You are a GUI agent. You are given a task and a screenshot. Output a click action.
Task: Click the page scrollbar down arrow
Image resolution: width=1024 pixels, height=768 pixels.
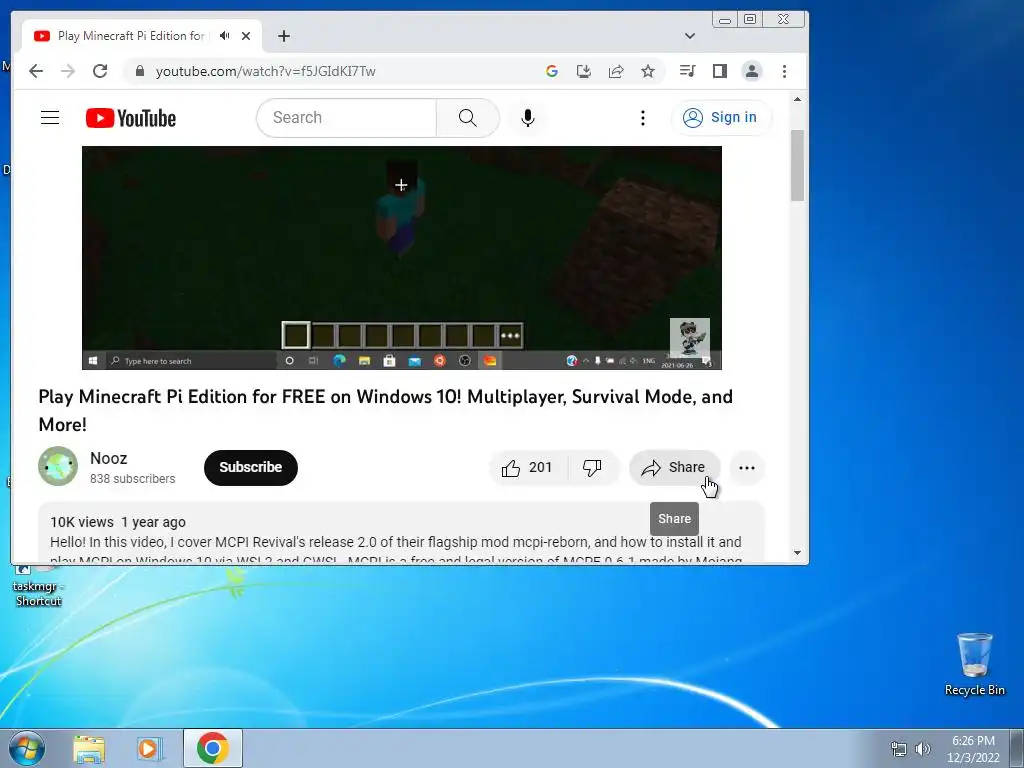pos(797,552)
